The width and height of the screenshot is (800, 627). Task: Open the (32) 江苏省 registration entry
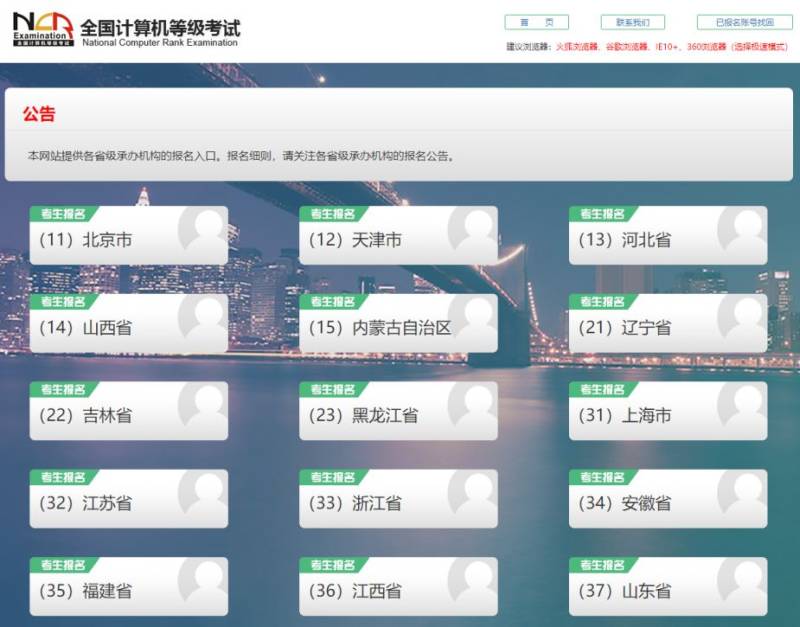click(129, 498)
